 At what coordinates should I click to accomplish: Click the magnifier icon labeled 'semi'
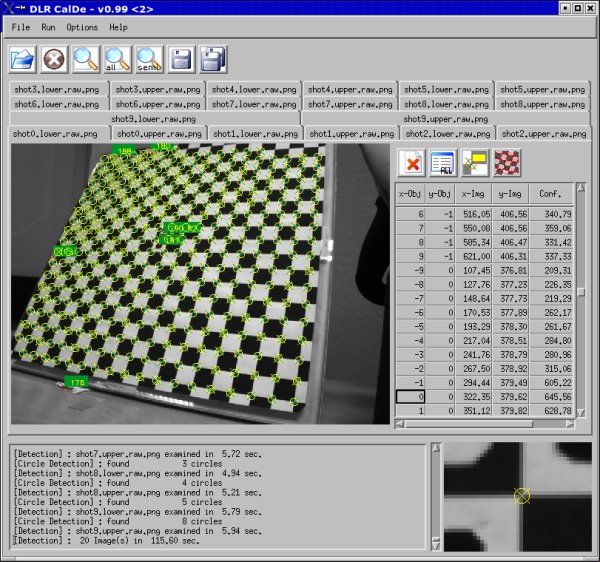[x=149, y=60]
